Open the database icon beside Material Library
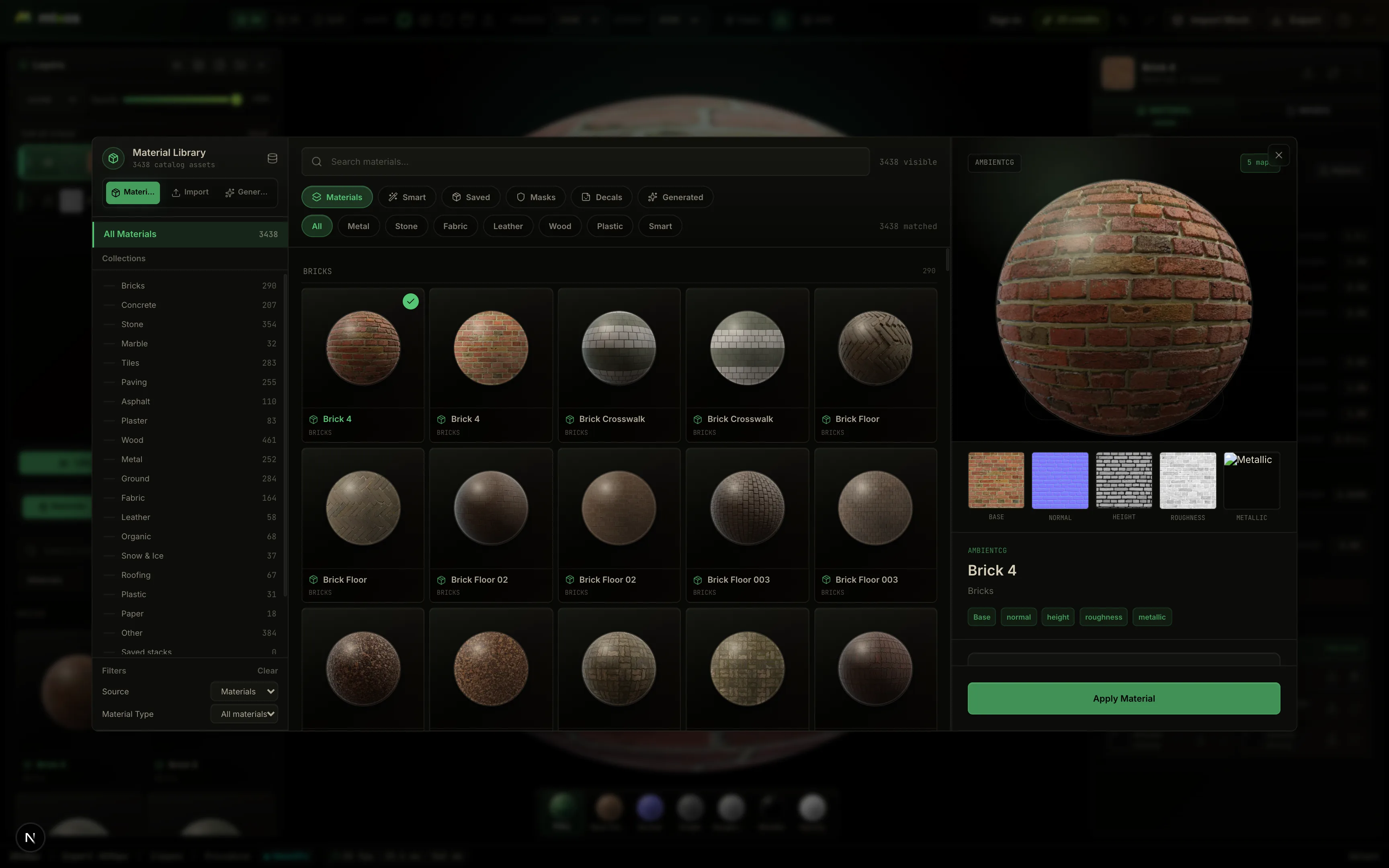 coord(272,158)
